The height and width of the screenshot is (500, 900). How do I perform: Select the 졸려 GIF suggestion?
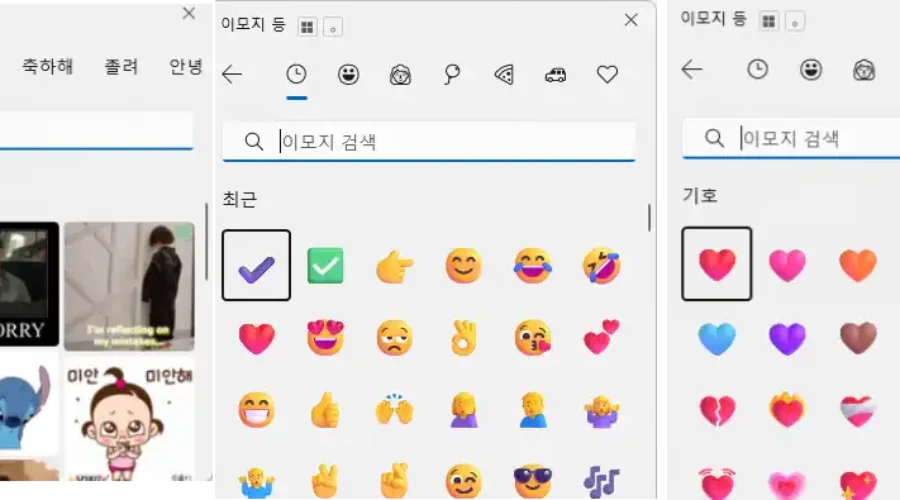121,67
